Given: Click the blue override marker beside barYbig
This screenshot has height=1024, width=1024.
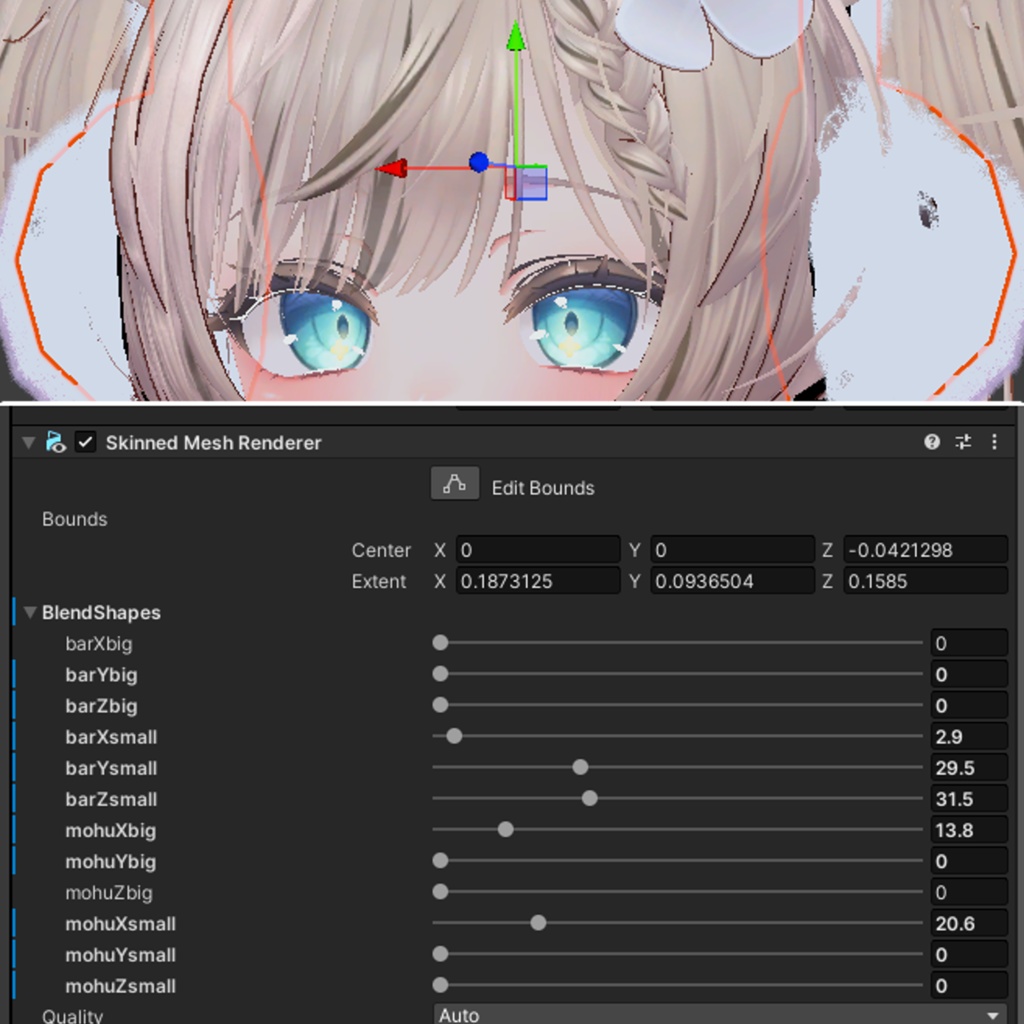Looking at the screenshot, I should click(x=12, y=675).
